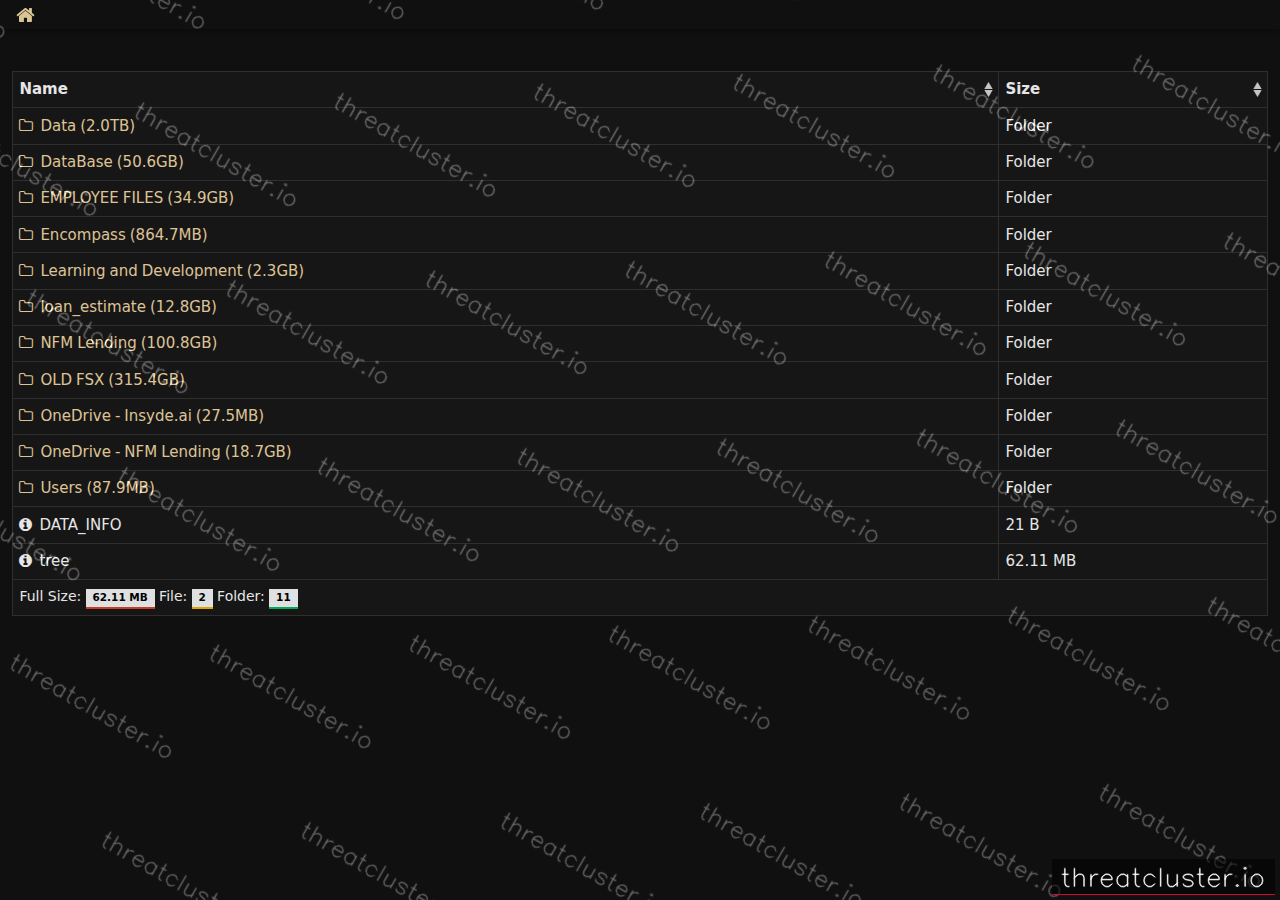Image resolution: width=1280 pixels, height=900 pixels.
Task: Open EMPLOYEE FILES (34.9GB) folder
Action: click(x=137, y=198)
